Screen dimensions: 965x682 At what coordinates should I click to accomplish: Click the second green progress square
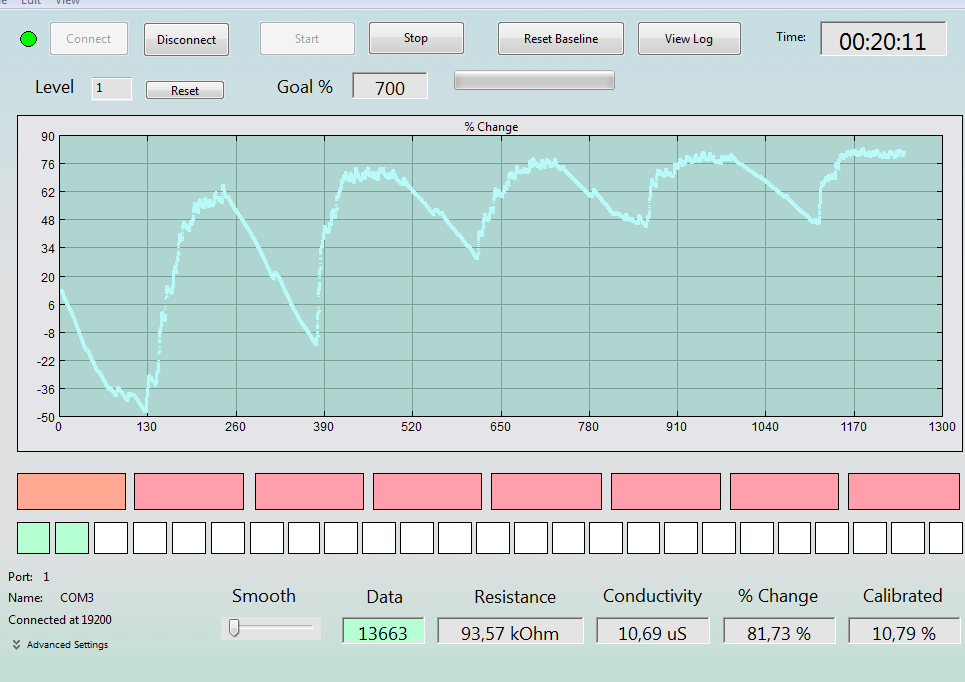72,538
